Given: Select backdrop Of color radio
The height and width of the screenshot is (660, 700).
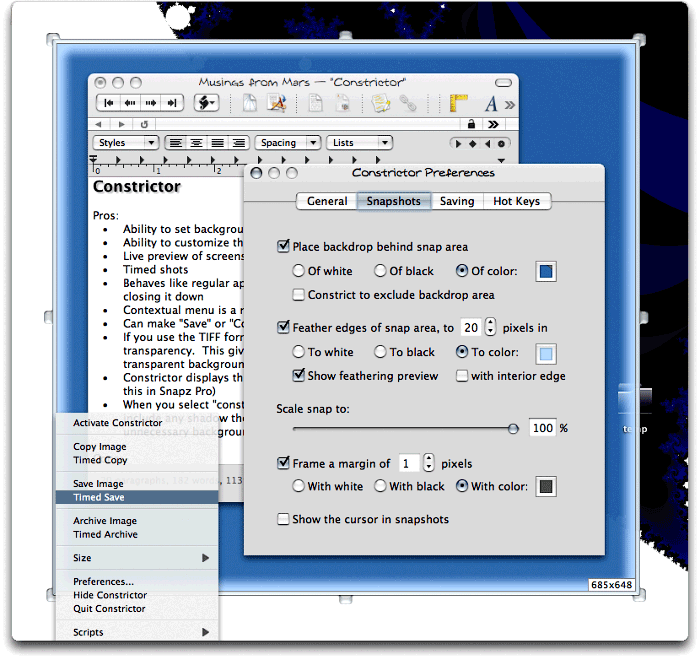Looking at the screenshot, I should point(462,271).
